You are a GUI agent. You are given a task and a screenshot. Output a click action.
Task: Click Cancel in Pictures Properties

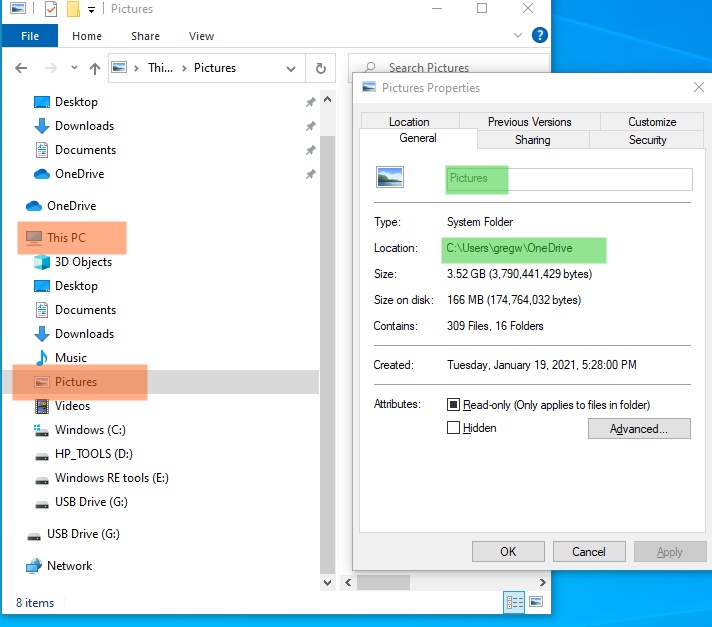(588, 551)
